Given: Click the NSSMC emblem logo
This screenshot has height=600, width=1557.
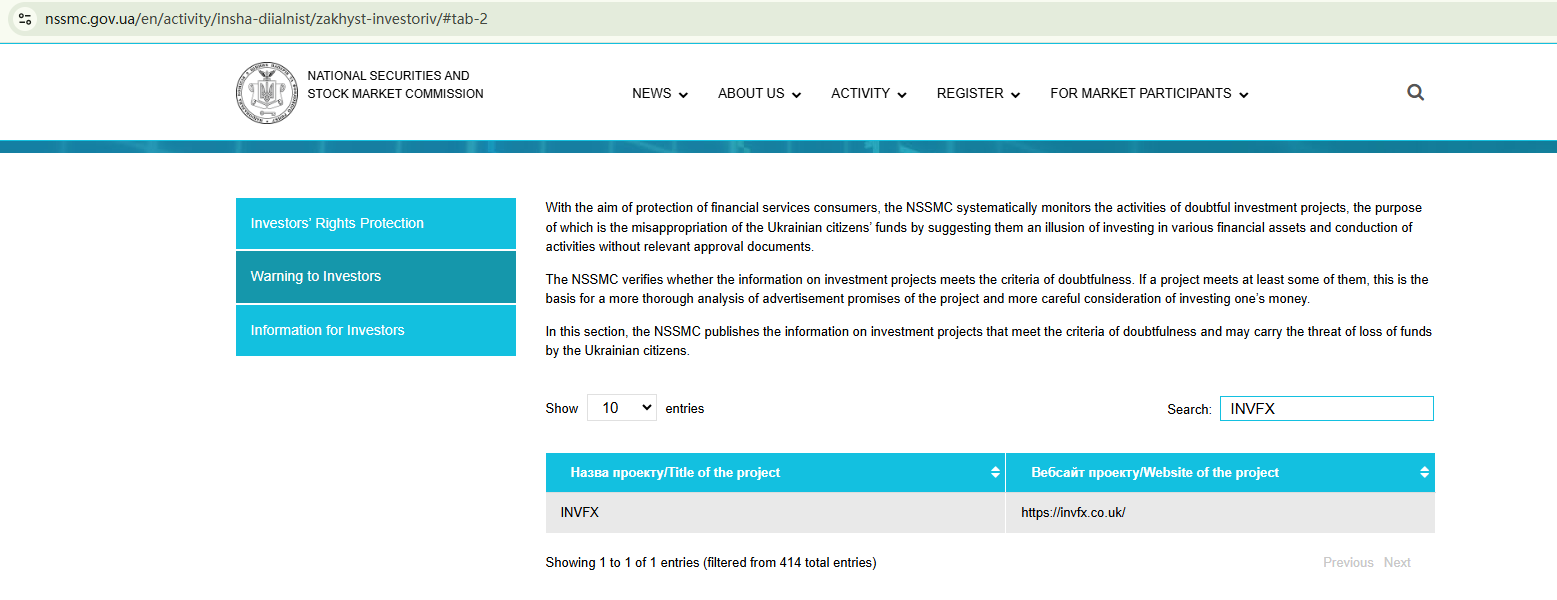Looking at the screenshot, I should coord(267,92).
